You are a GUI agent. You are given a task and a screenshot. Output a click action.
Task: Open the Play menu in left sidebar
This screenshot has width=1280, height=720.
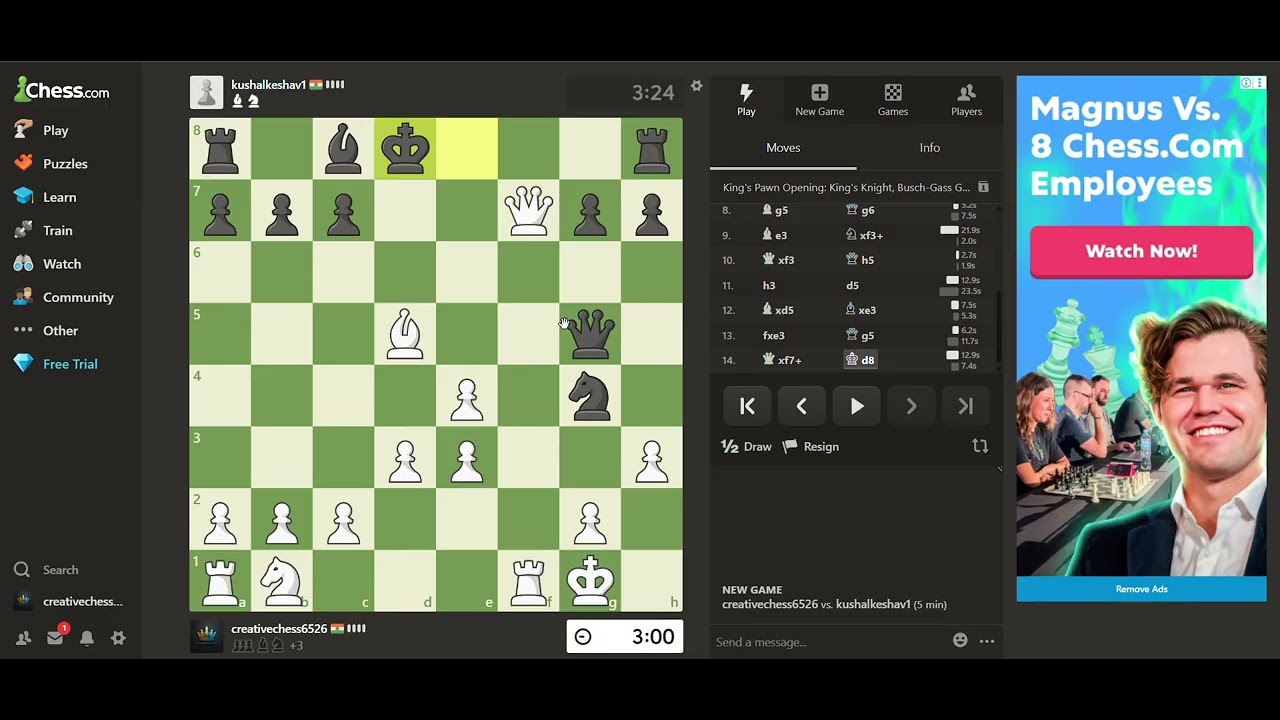[42, 130]
